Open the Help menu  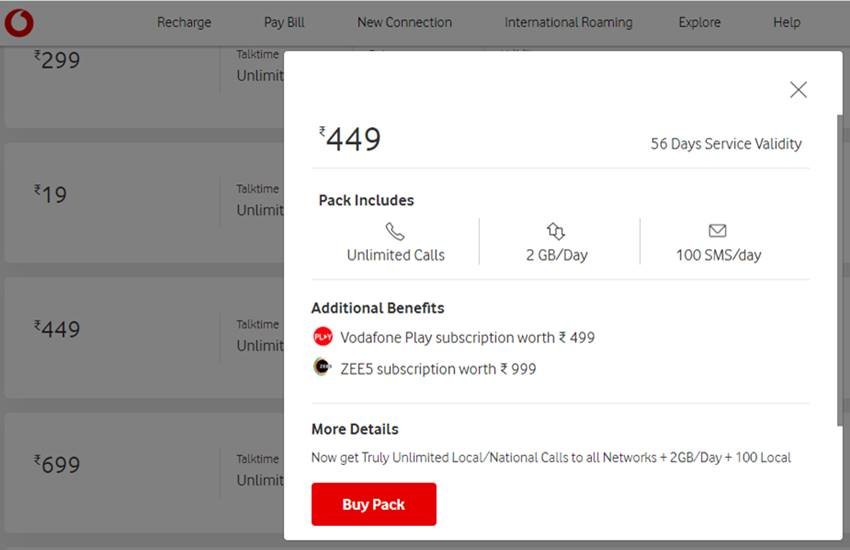pyautogui.click(x=787, y=22)
